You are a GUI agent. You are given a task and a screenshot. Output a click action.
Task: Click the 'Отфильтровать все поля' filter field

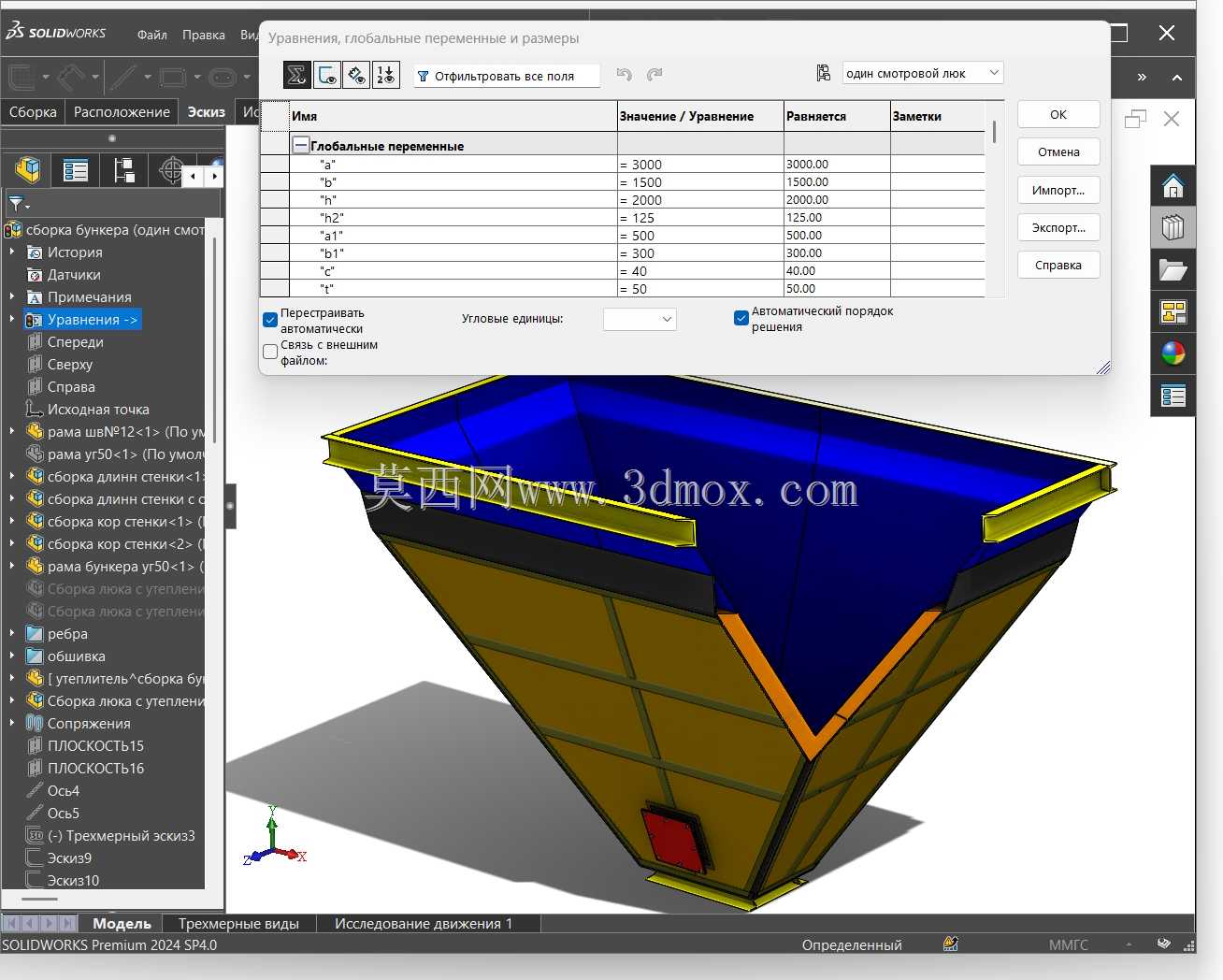[x=506, y=76]
